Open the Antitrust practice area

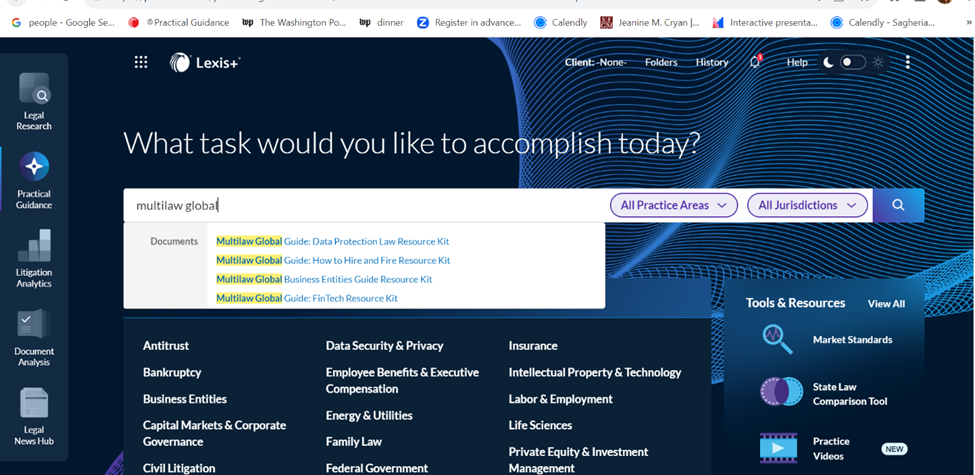166,346
